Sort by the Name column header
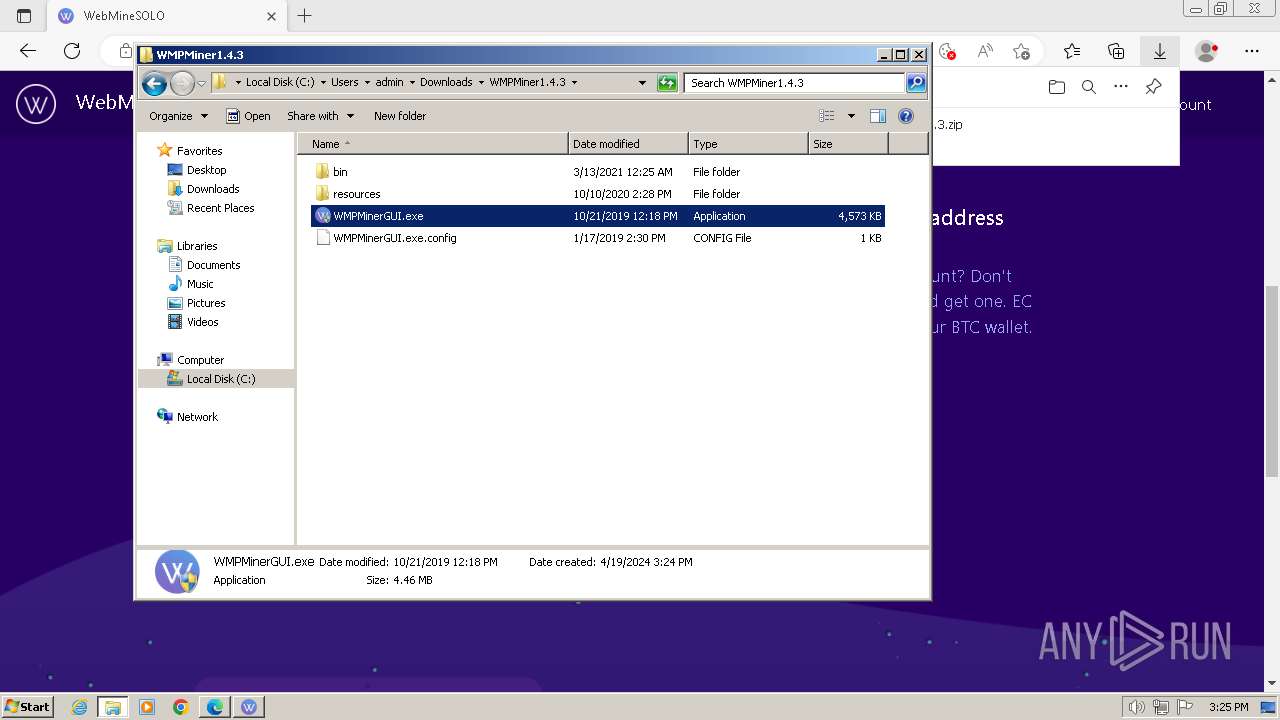1280x720 pixels. [432, 144]
